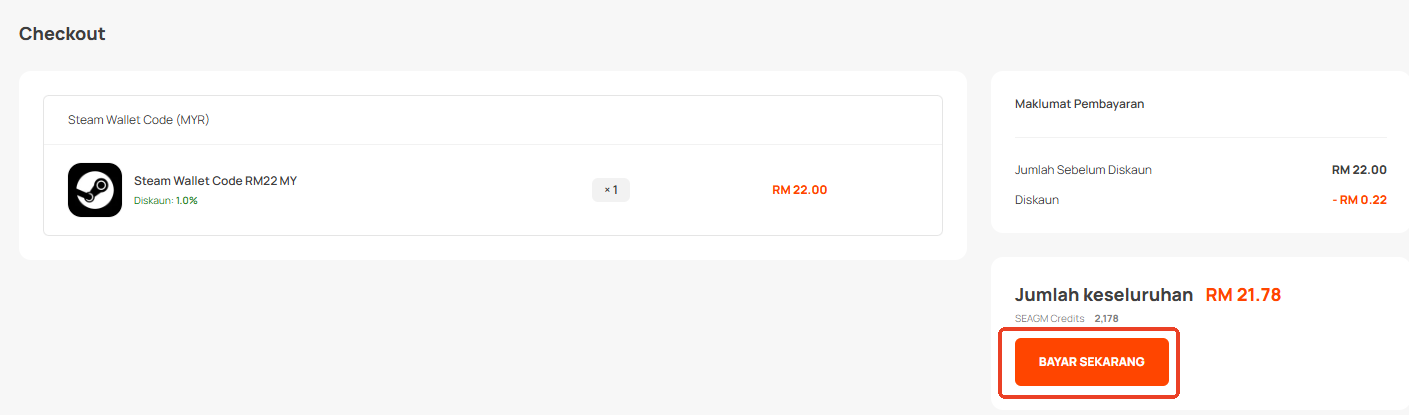Click empty area right of BAYAR SEKARANG

[x=1290, y=362]
